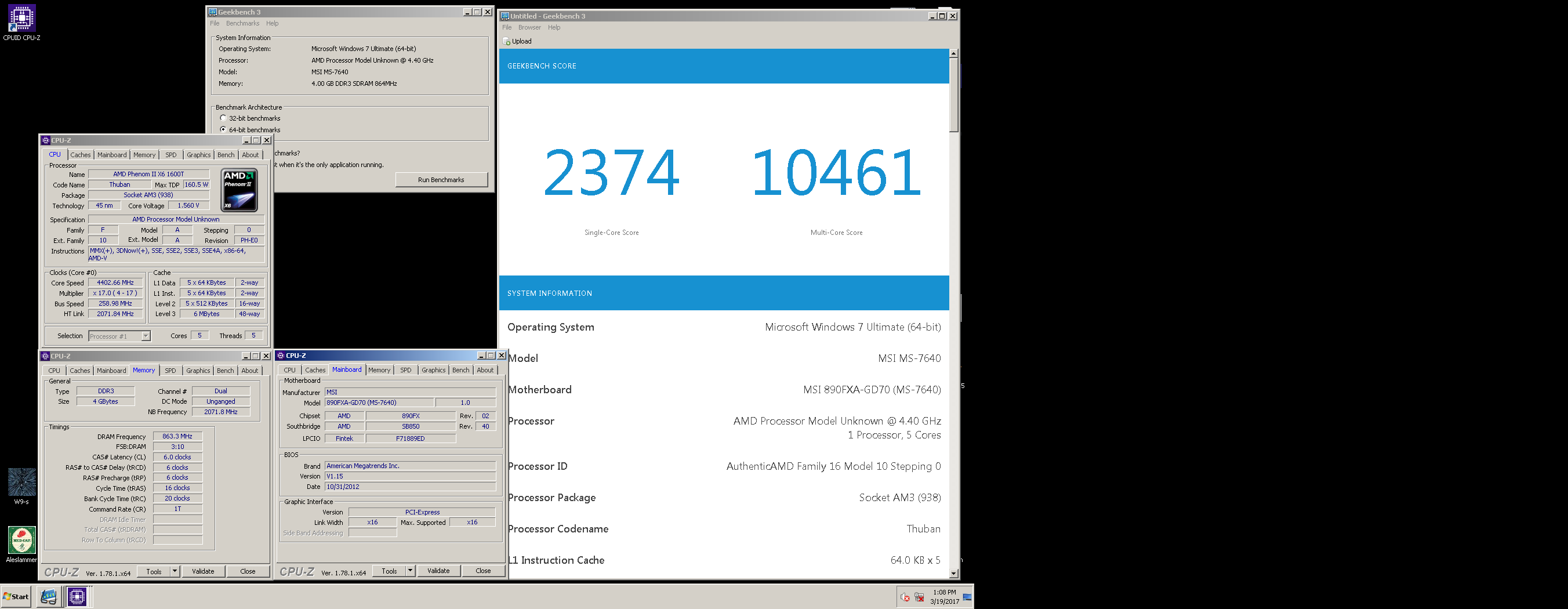The image size is (1568, 609).
Task: Click the CAS# Latency 6.0 clocks value
Action: click(177, 458)
